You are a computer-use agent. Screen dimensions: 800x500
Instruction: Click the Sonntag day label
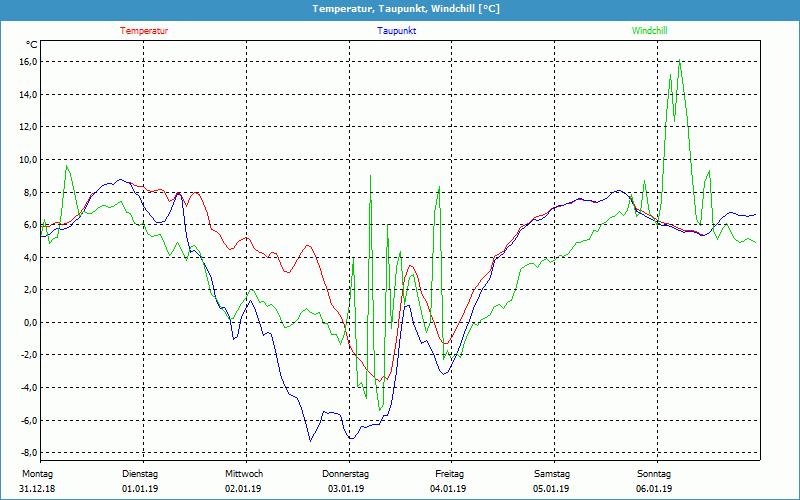point(654,474)
